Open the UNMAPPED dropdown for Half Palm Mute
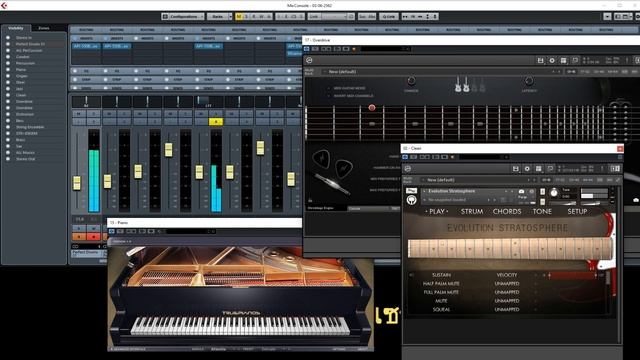The width and height of the screenshot is (640, 360). point(507,284)
